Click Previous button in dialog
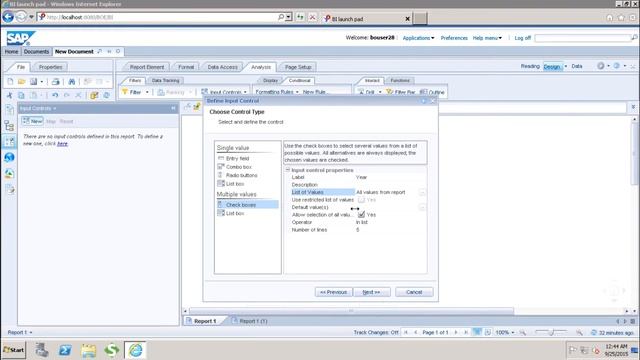Screen dimensions: 640x360 [x=333, y=292]
